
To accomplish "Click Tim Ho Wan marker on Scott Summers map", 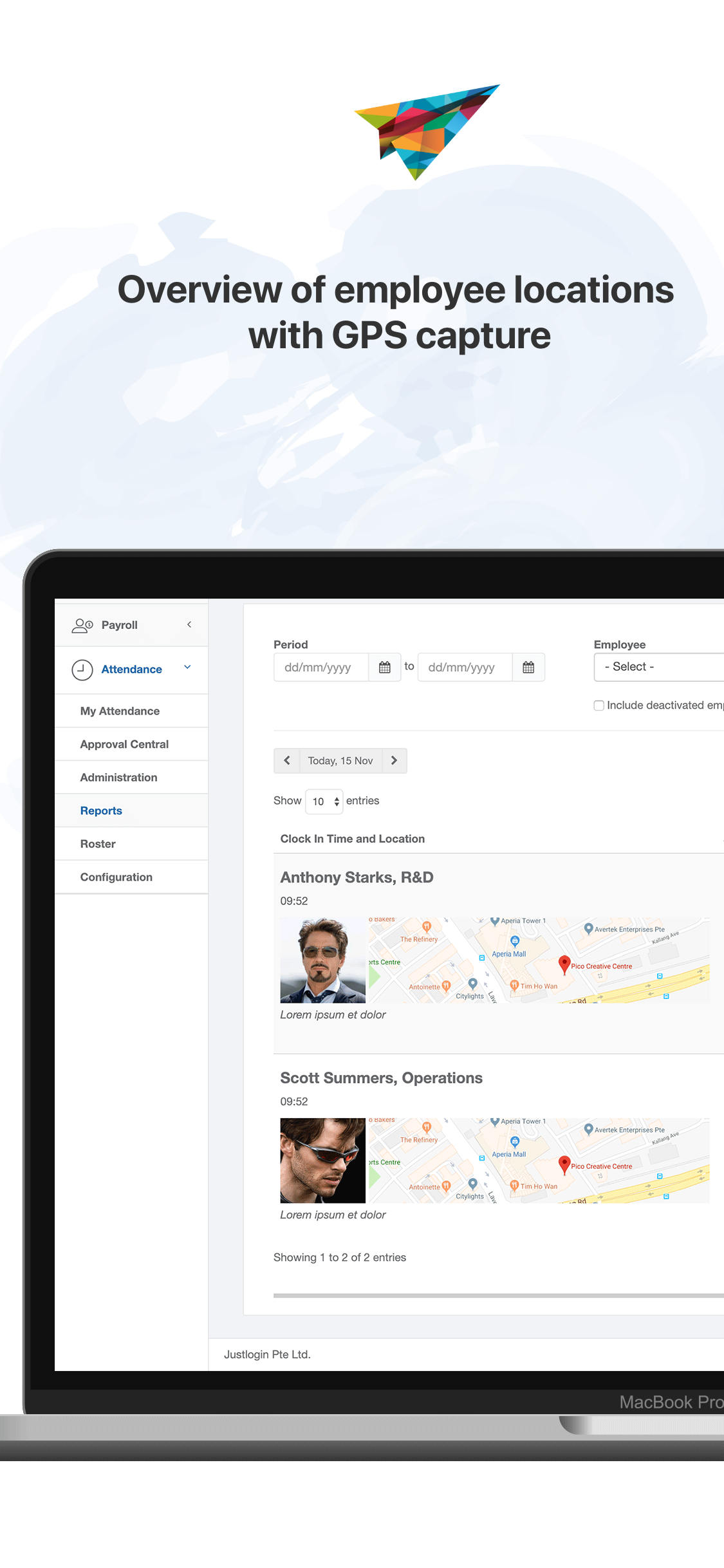I will (x=514, y=1185).
